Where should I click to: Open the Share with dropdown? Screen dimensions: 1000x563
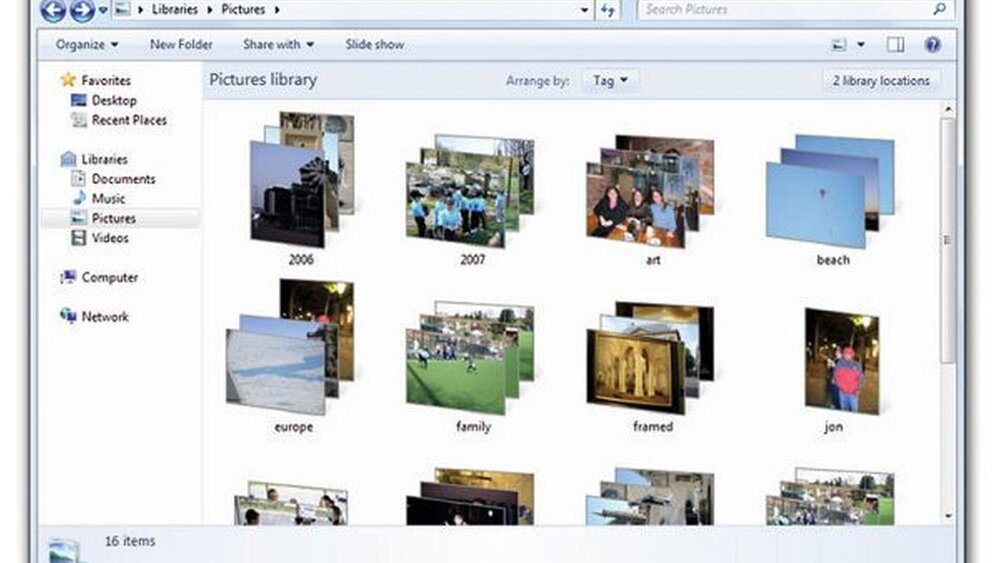tap(278, 45)
